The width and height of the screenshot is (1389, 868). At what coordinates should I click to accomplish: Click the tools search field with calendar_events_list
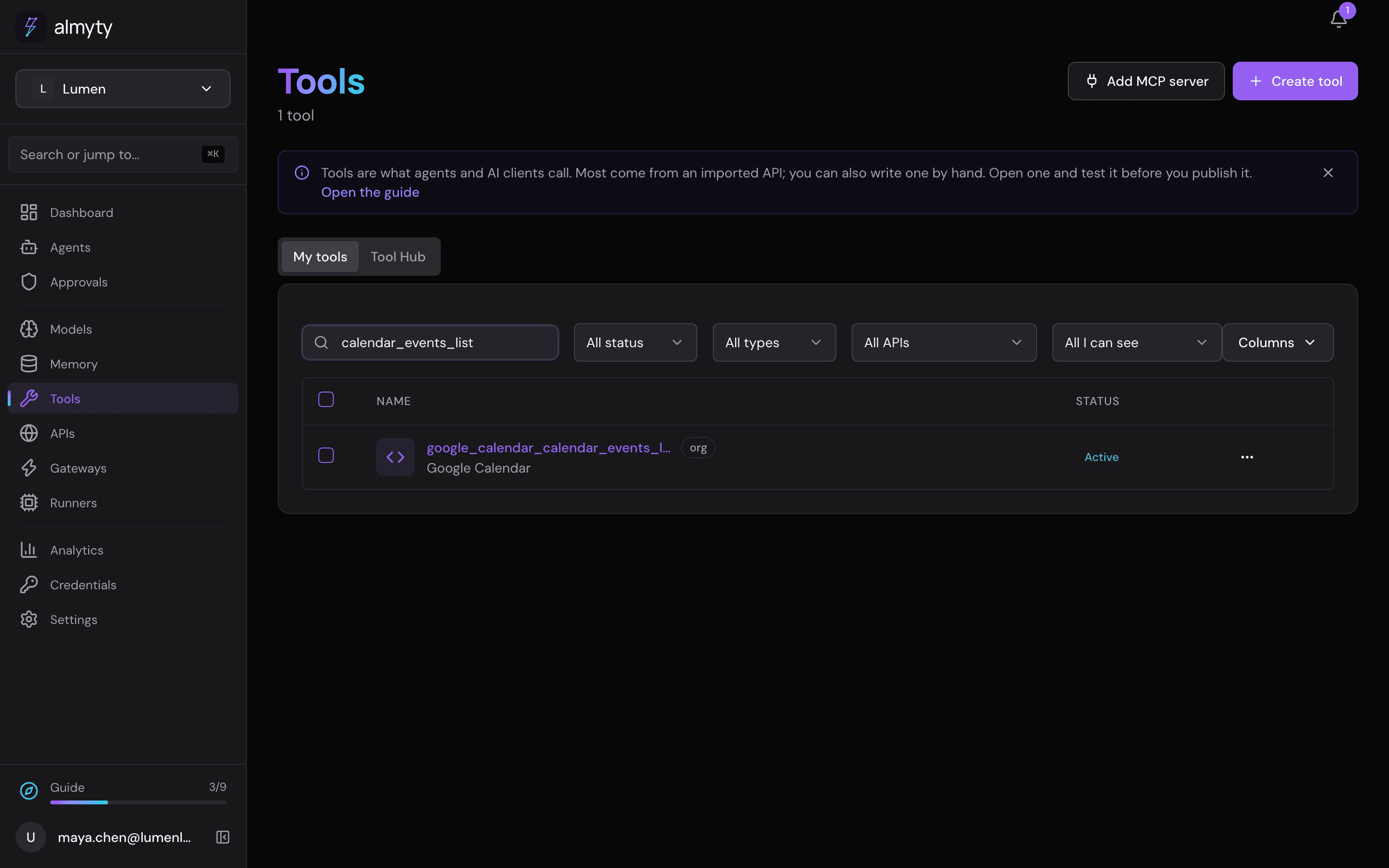coord(431,343)
